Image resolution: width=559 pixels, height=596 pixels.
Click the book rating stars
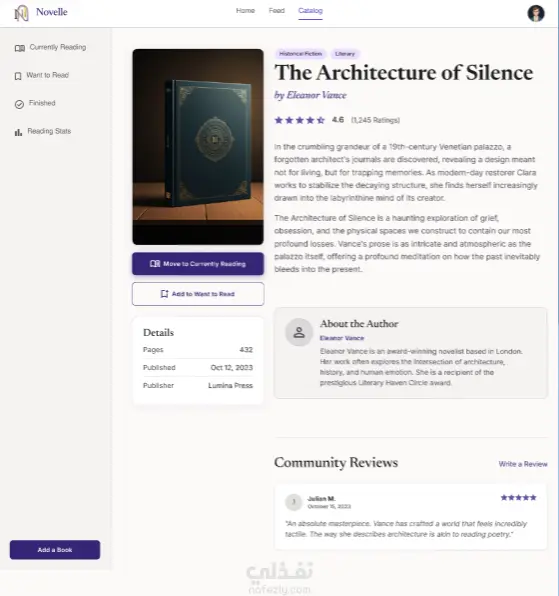pyautogui.click(x=299, y=120)
